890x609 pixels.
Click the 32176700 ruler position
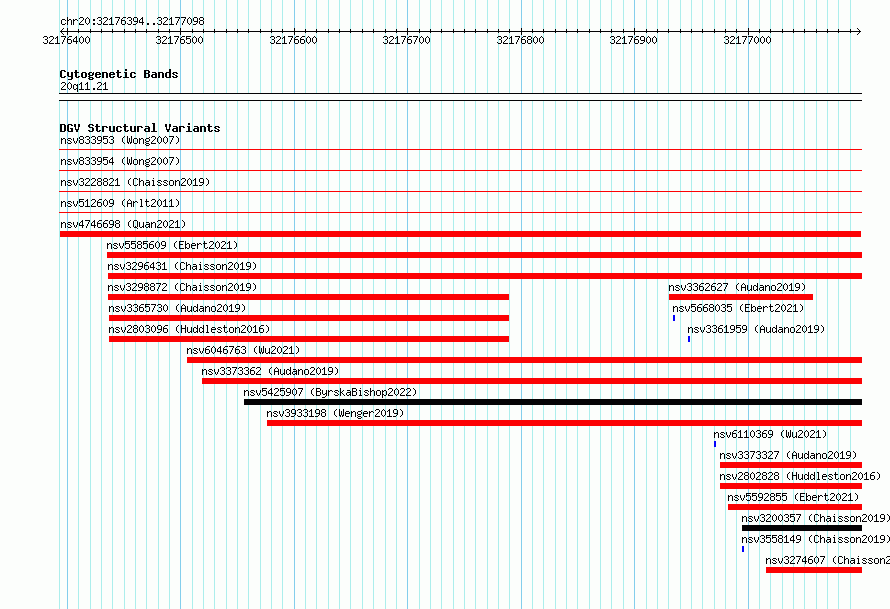point(406,40)
